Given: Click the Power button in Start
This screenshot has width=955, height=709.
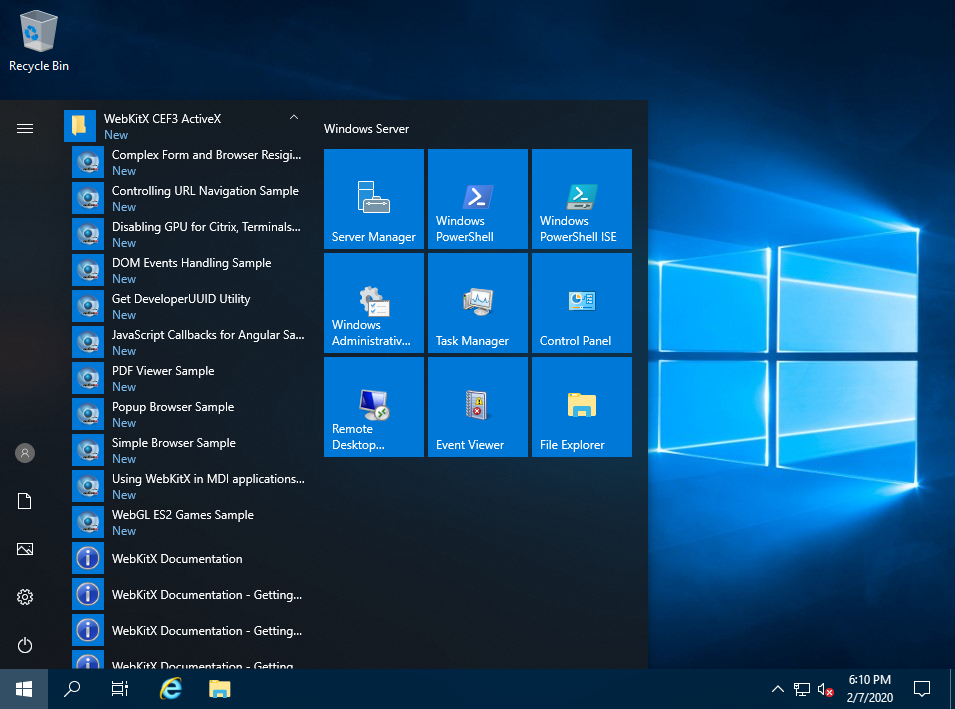Looking at the screenshot, I should pyautogui.click(x=25, y=645).
